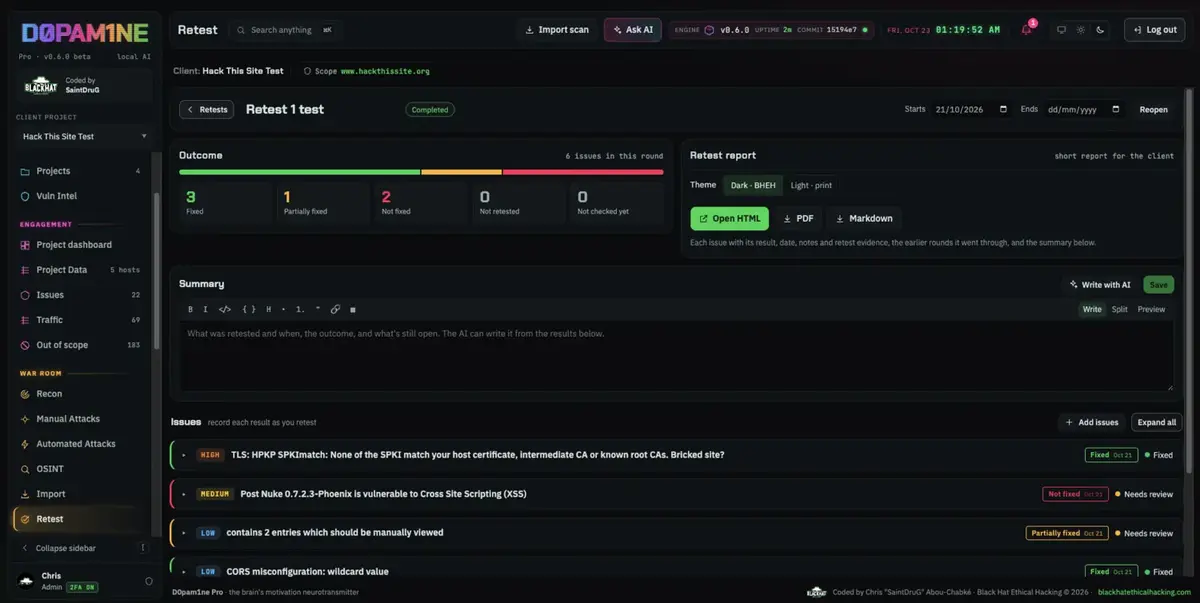This screenshot has height=603, width=1200.
Task: Open OSINT from the sidebar
Action: 80,469
